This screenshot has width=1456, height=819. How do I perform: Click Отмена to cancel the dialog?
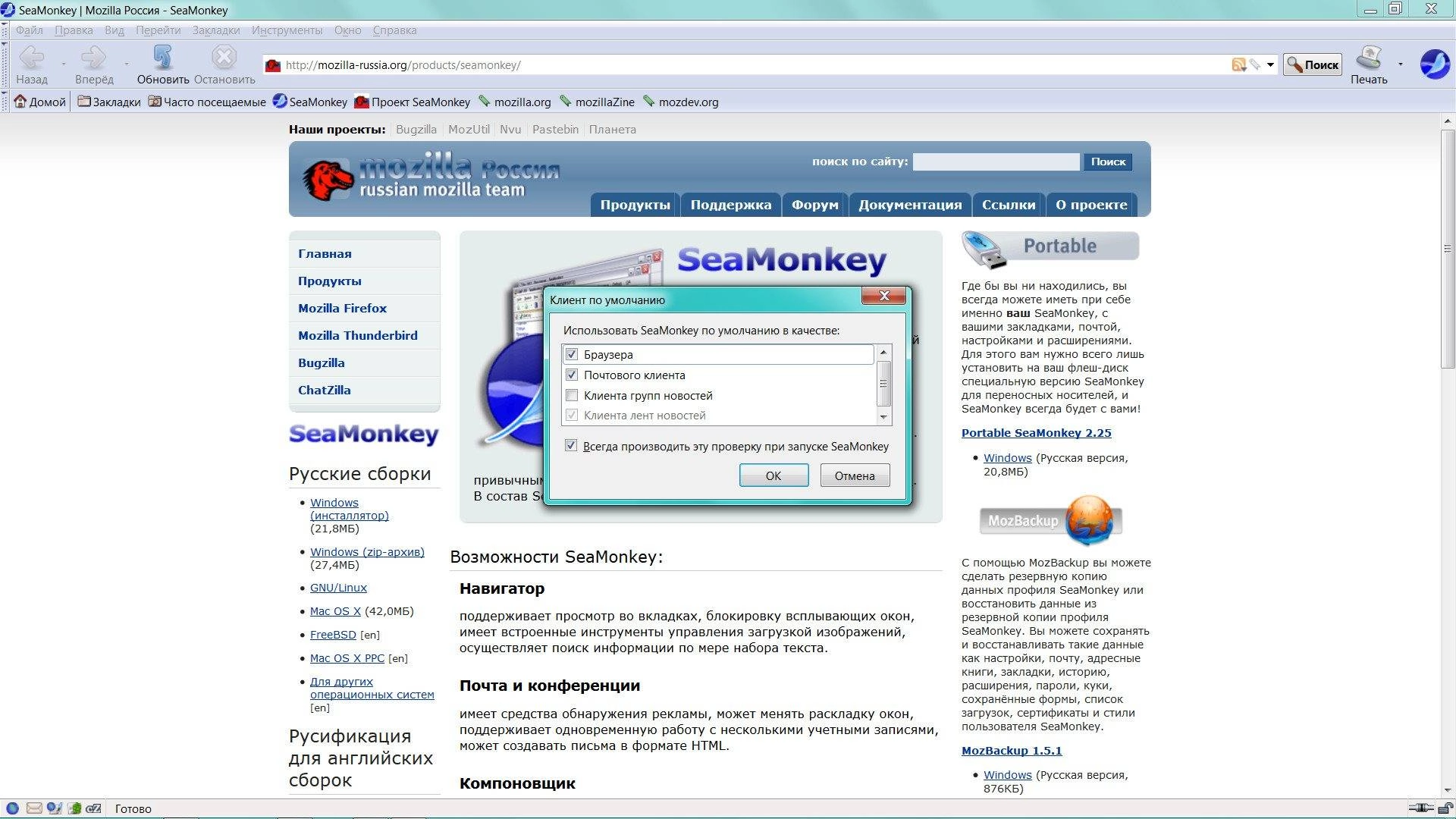[855, 475]
